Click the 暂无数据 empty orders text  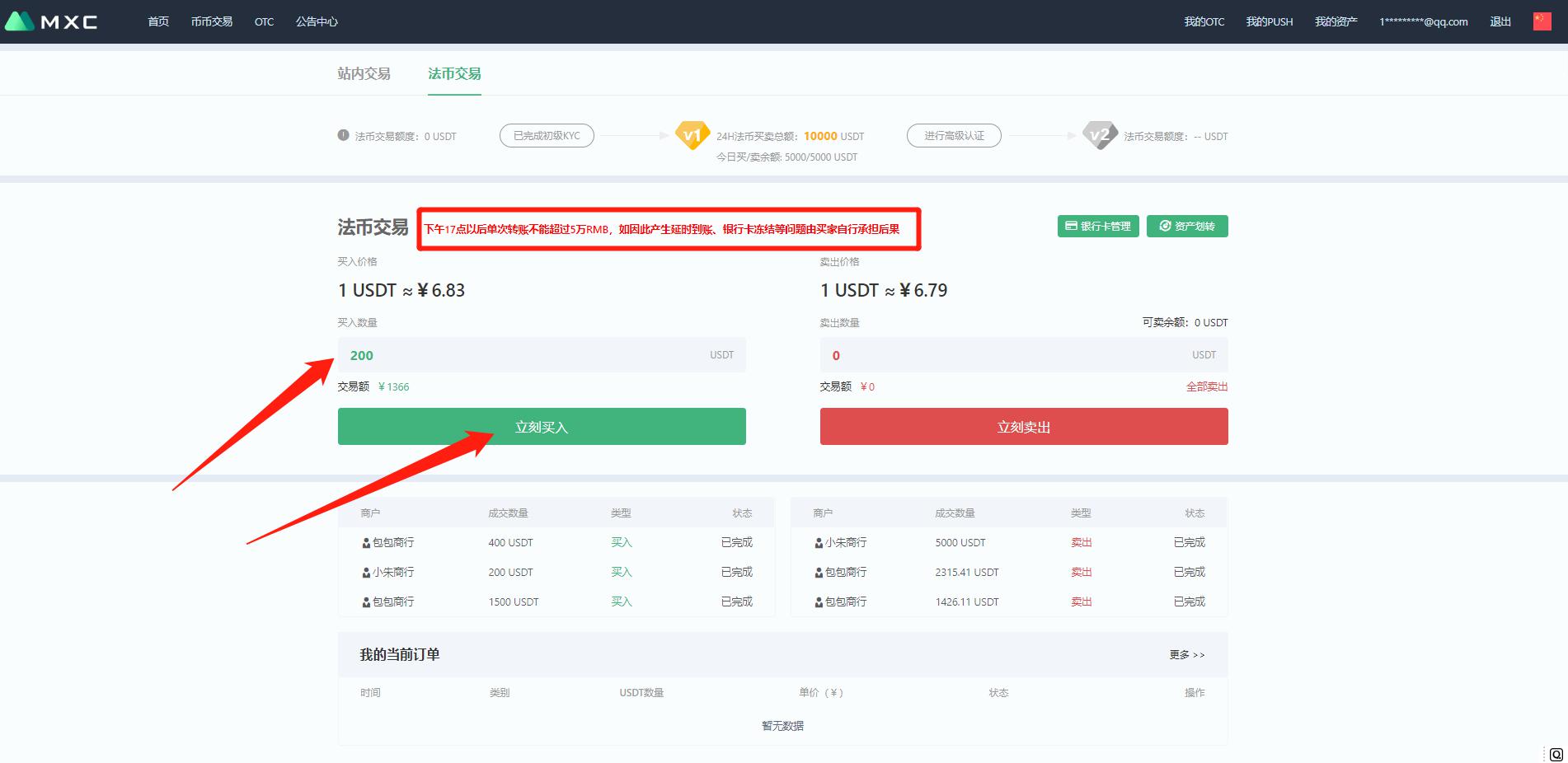782,726
